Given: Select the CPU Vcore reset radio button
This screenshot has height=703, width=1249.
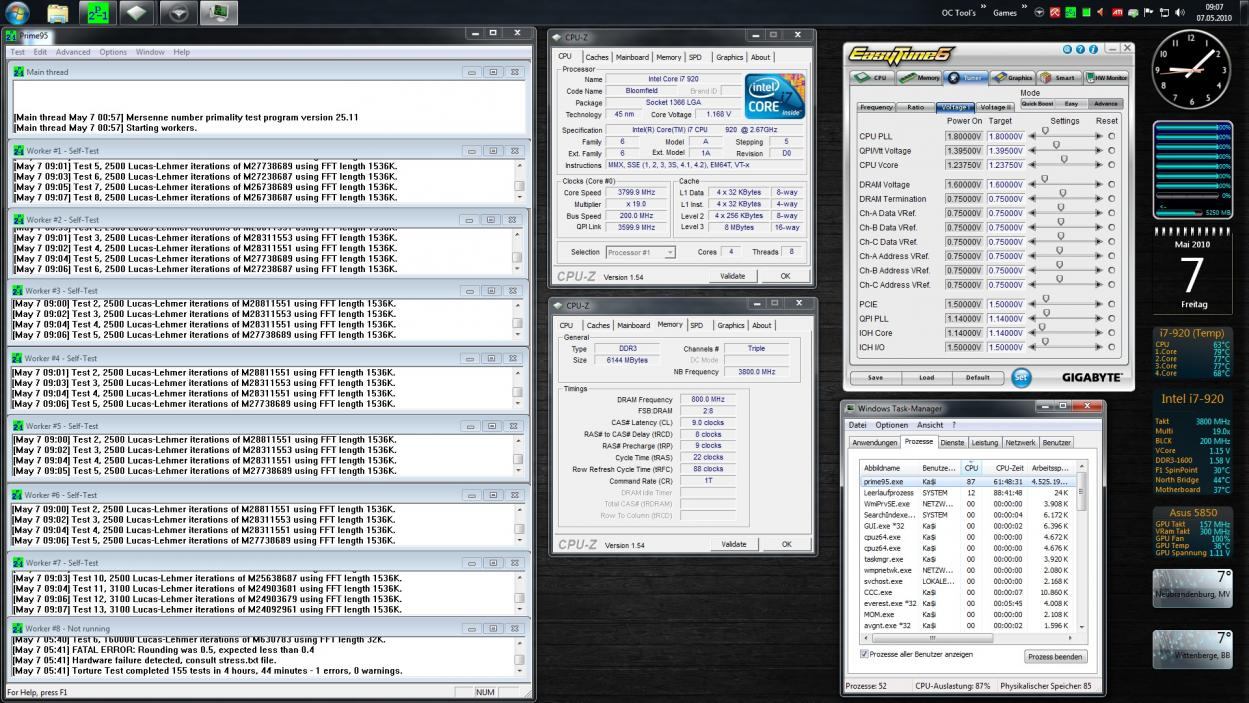Looking at the screenshot, I should [x=1111, y=165].
